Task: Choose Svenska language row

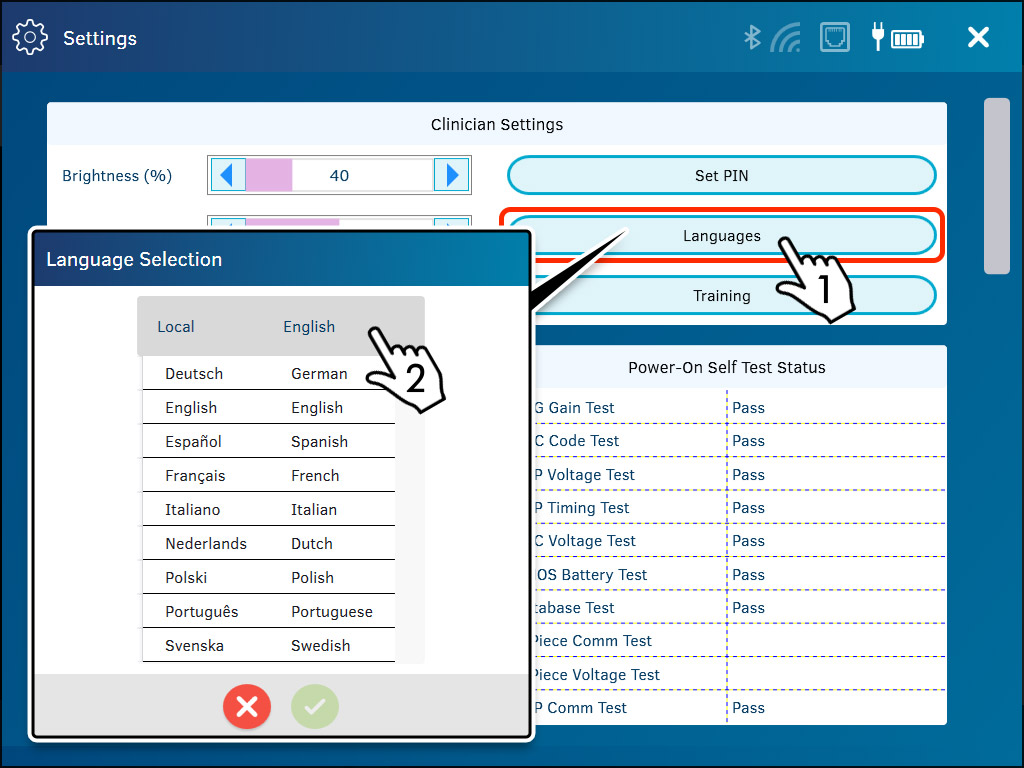Action: coord(268,646)
